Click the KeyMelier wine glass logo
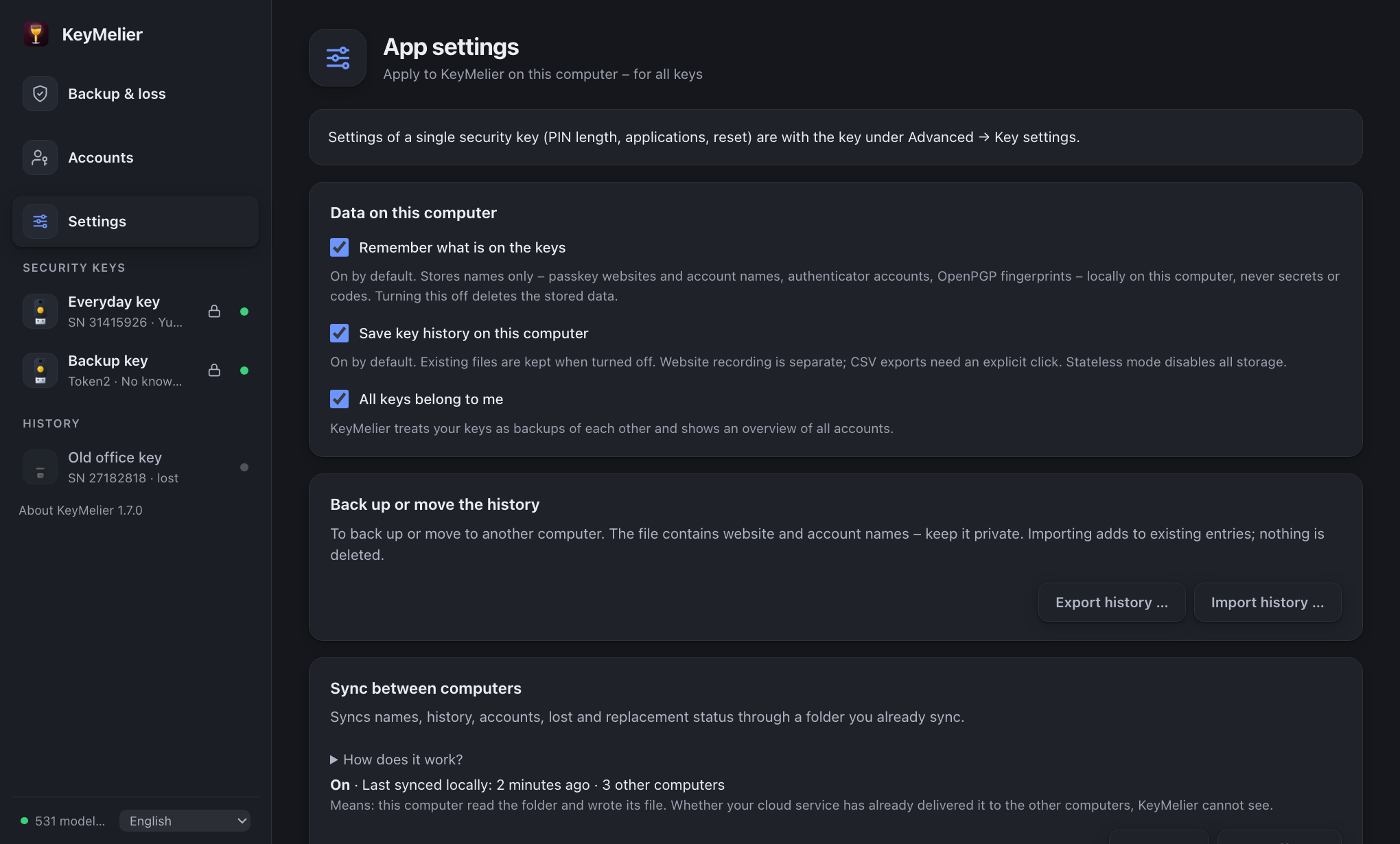The width and height of the screenshot is (1400, 844). click(x=36, y=34)
